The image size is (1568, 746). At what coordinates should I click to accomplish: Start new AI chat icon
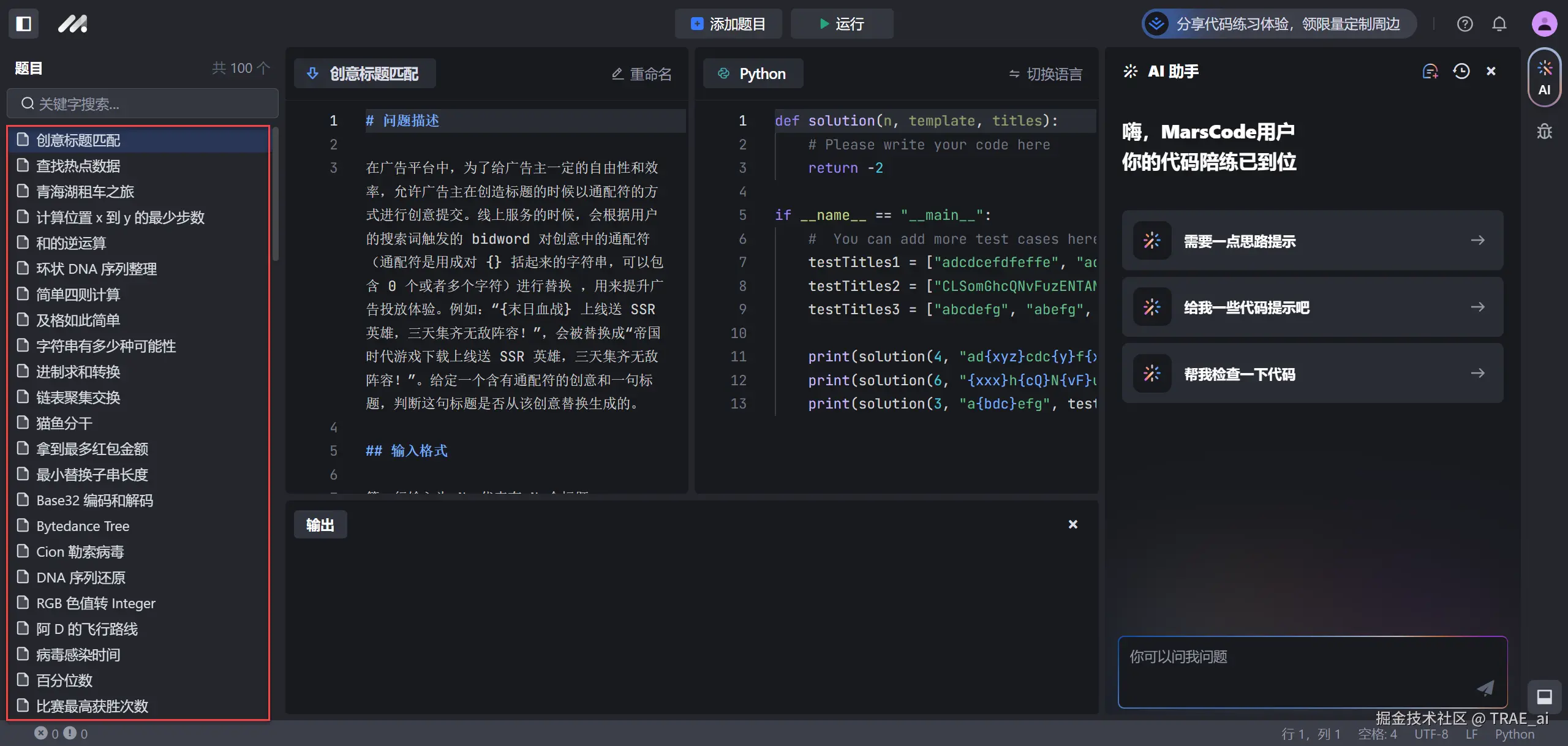click(1430, 72)
